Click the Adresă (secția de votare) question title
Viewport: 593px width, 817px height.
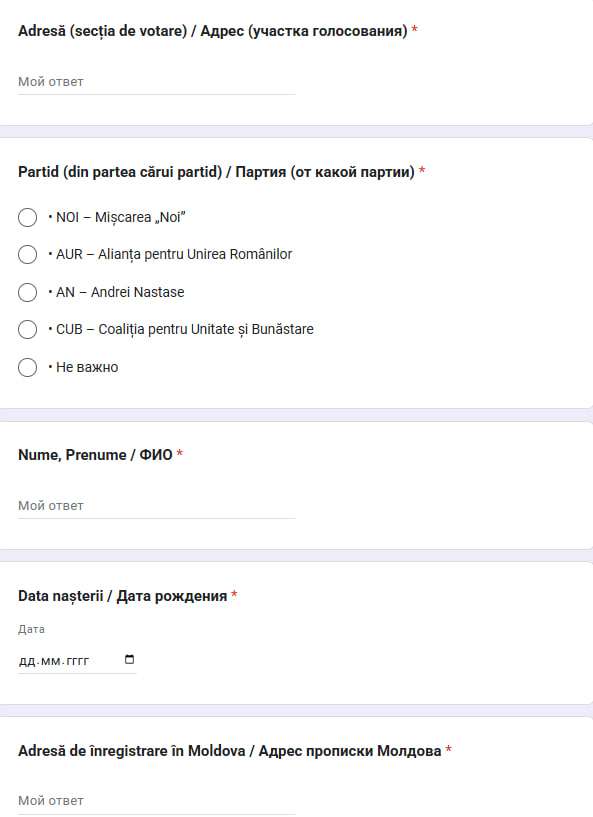213,31
